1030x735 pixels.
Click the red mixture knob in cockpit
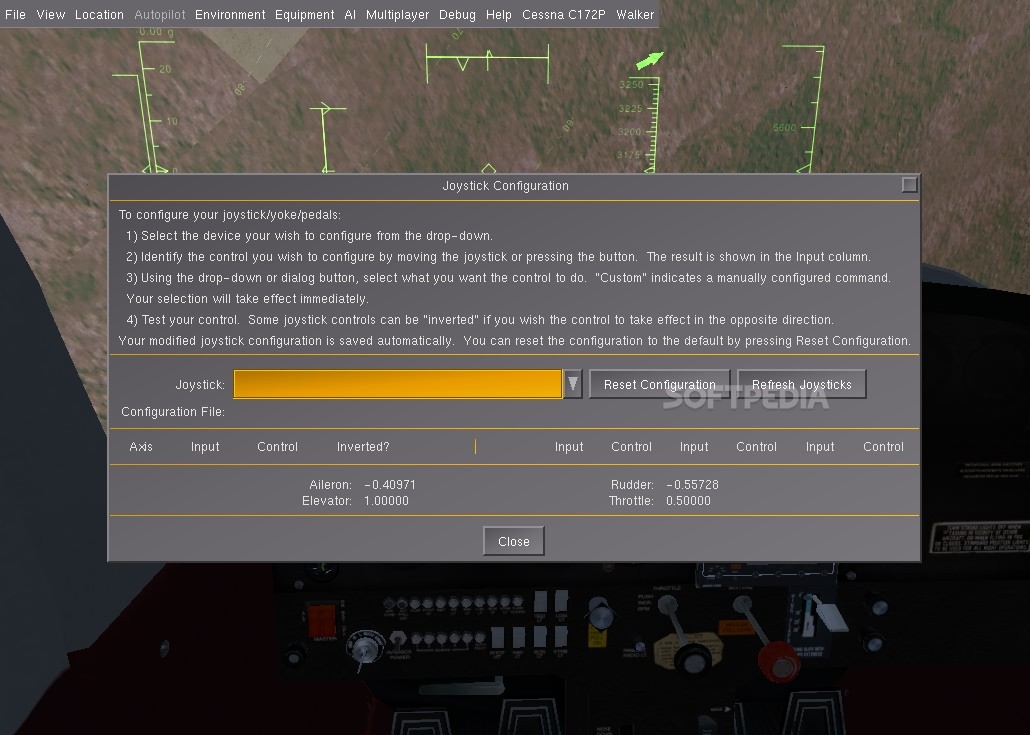(780, 661)
